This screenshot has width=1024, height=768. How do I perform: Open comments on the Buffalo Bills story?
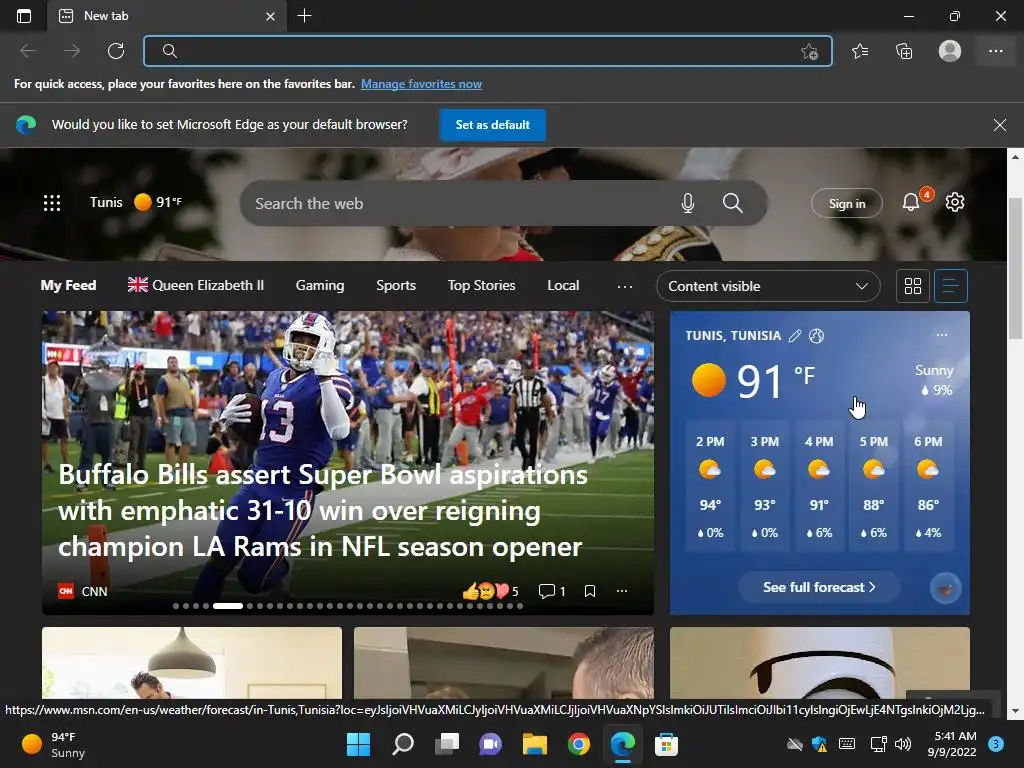(552, 591)
